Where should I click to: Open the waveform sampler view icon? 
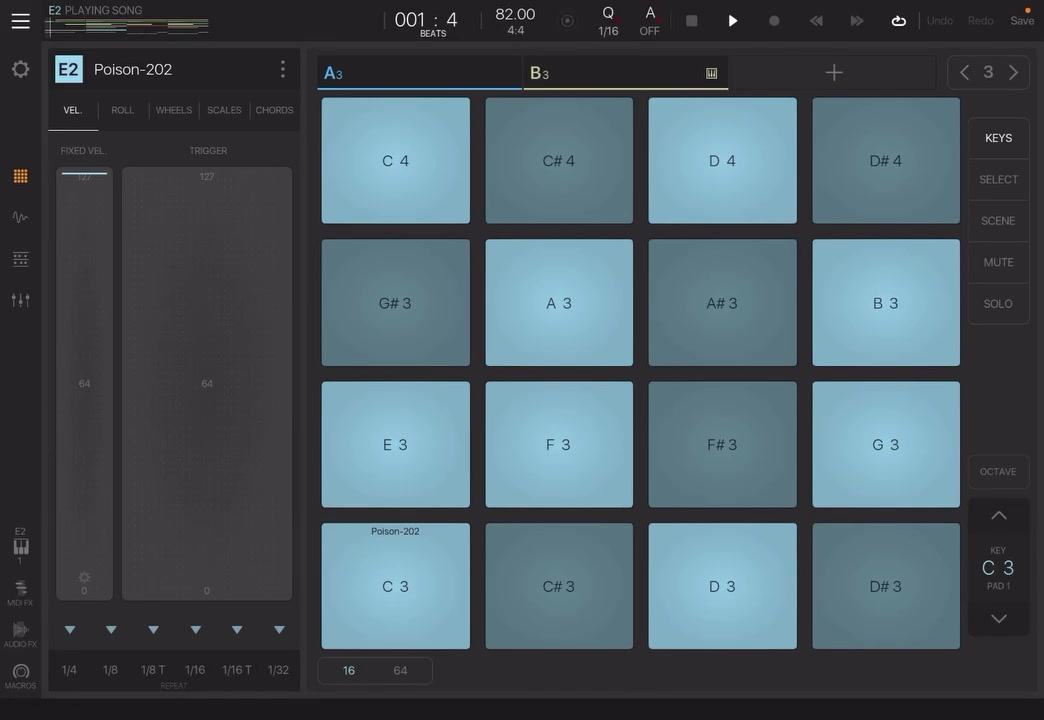(21, 217)
